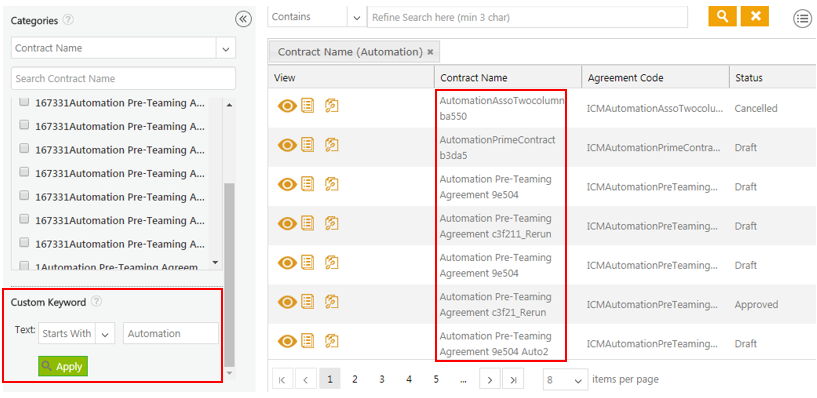The image size is (817, 398).
Task: Go to page 4
Action: [409, 379]
